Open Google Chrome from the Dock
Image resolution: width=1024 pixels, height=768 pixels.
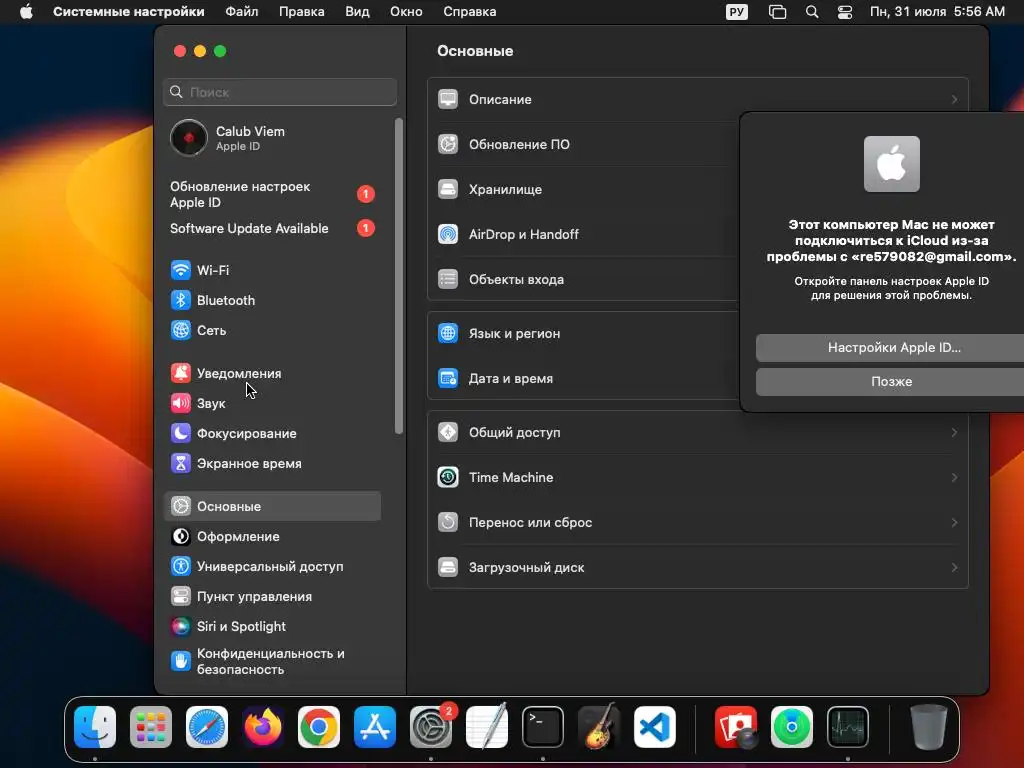319,727
